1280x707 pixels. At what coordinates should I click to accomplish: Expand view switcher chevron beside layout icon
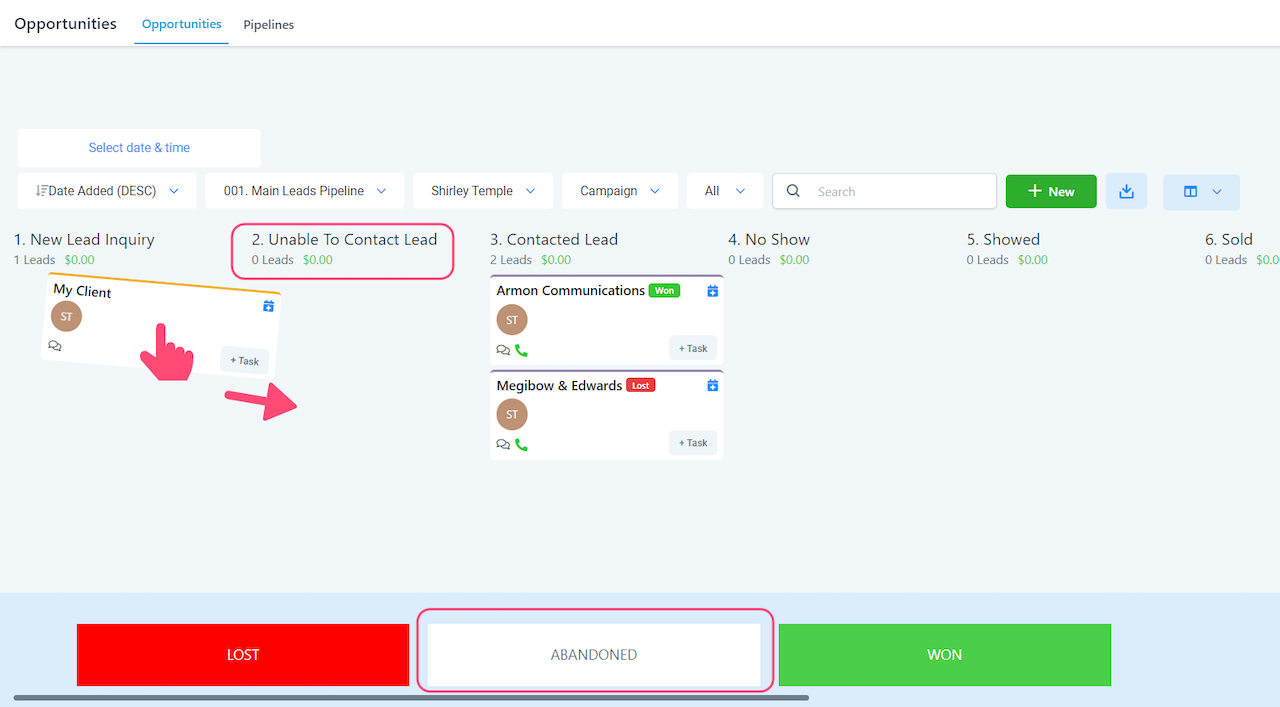(1217, 191)
